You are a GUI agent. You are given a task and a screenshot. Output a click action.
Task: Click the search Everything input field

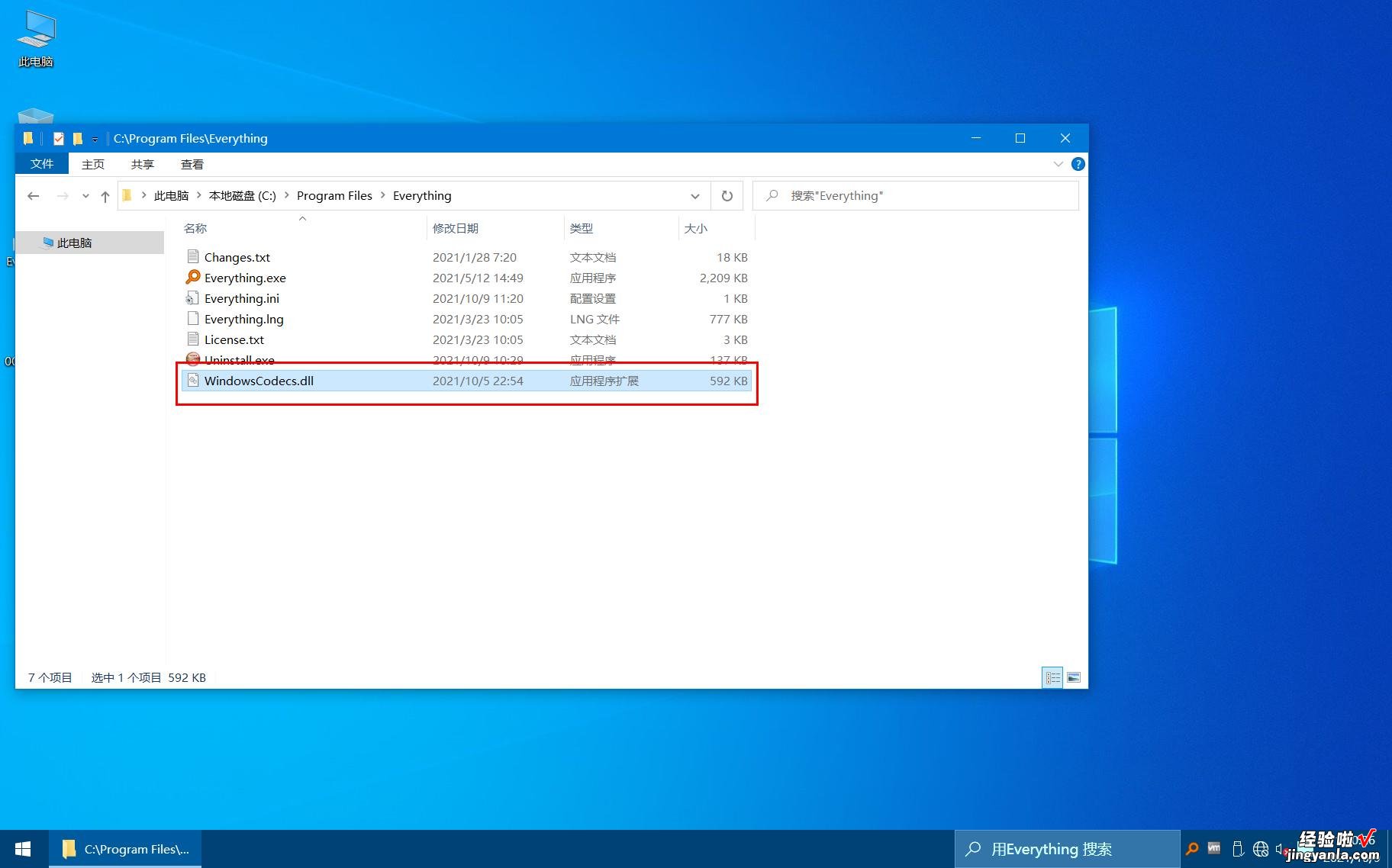click(916, 196)
